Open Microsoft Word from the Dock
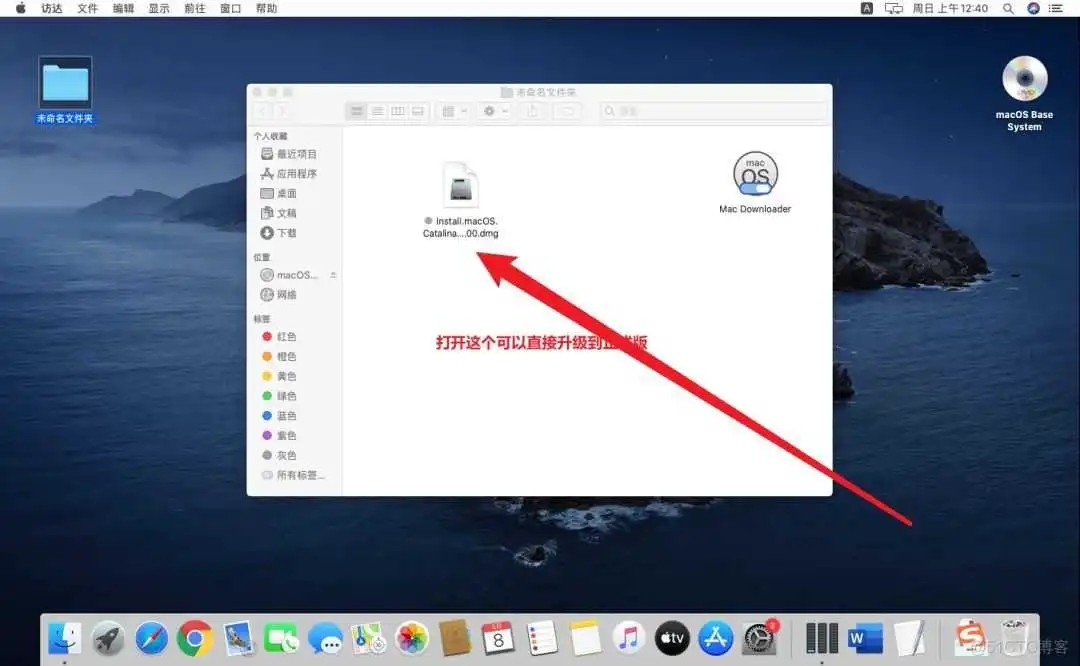 pos(864,637)
